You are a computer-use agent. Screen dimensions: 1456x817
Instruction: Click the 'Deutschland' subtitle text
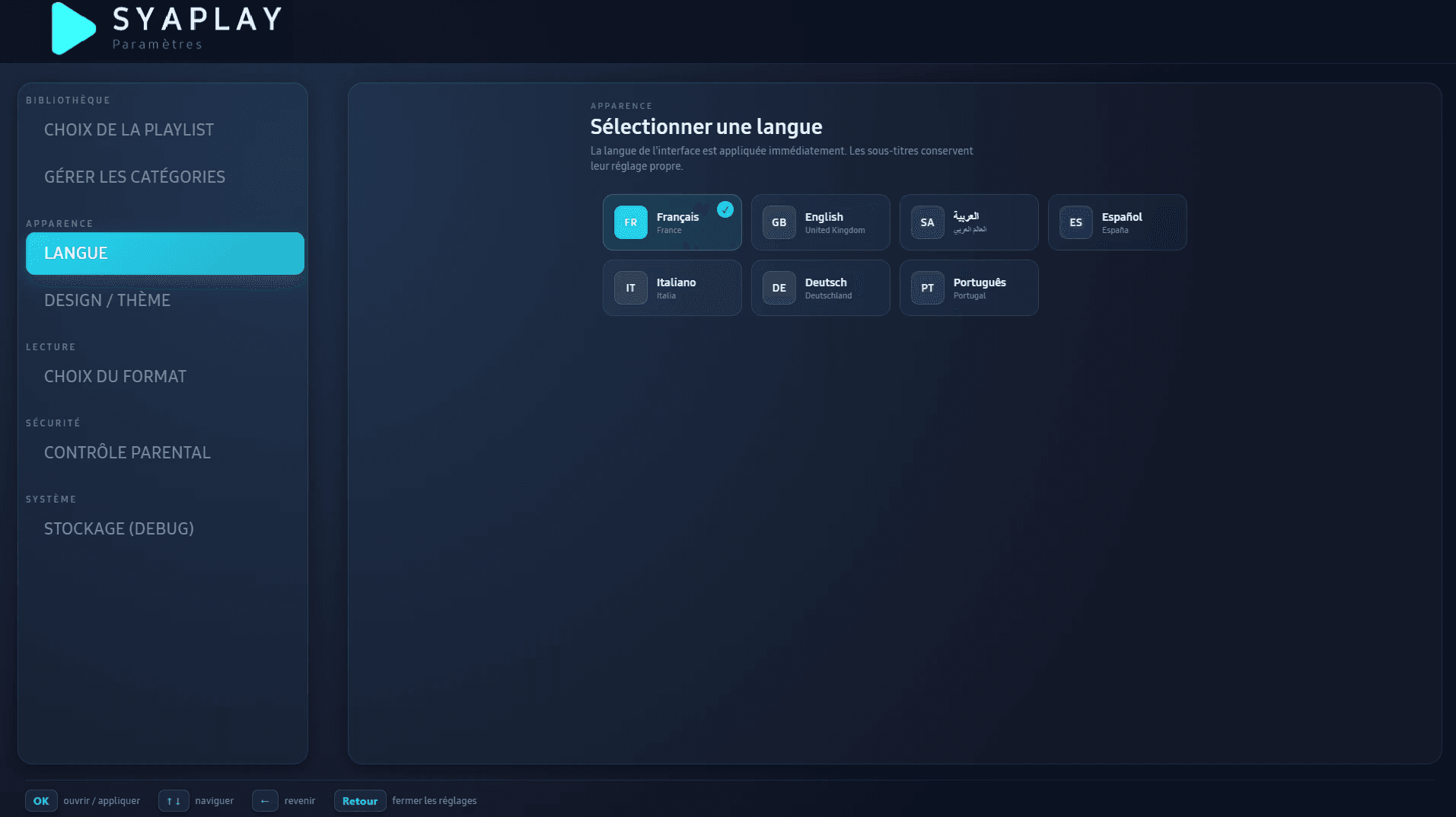(x=829, y=296)
